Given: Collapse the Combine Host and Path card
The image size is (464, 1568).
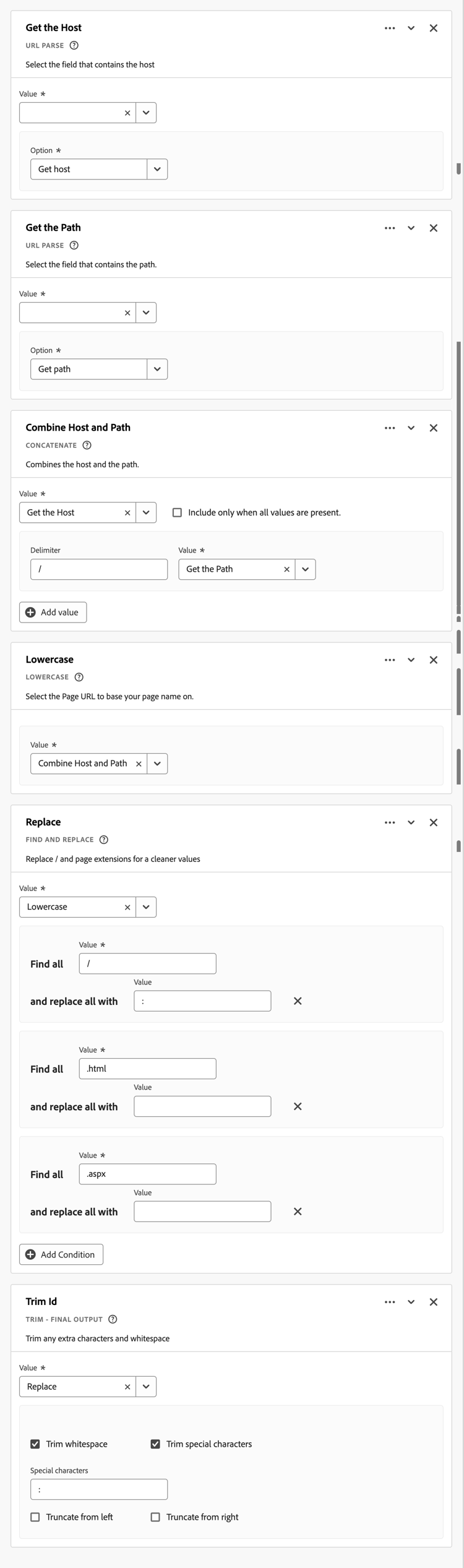Looking at the screenshot, I should [x=411, y=428].
